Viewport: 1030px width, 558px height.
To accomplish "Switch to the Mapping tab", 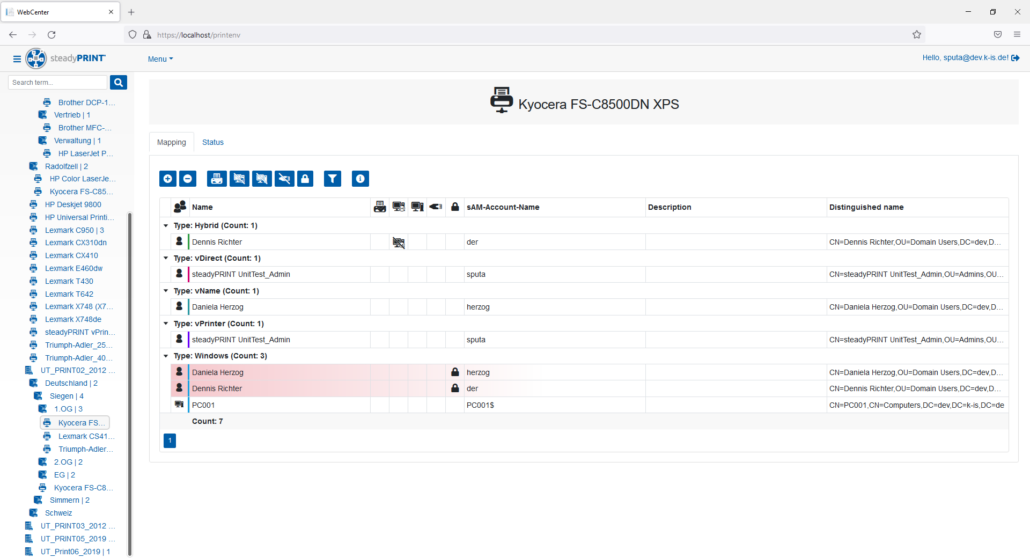I will pyautogui.click(x=171, y=143).
